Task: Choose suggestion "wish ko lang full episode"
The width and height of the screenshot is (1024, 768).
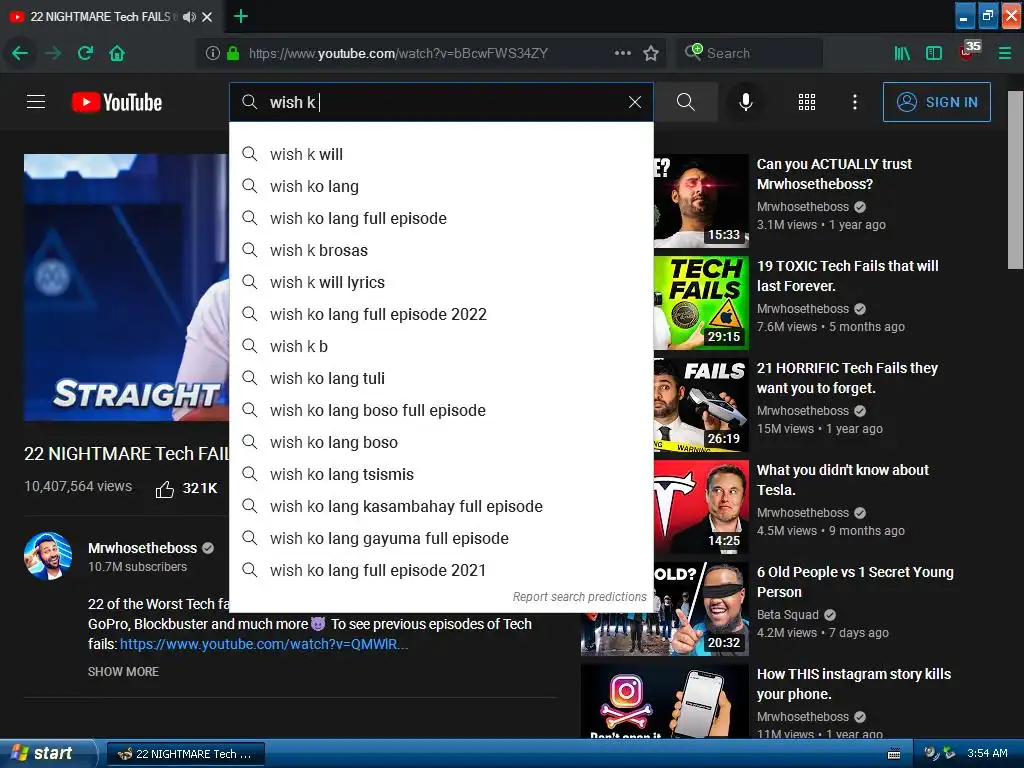Action: (441, 218)
